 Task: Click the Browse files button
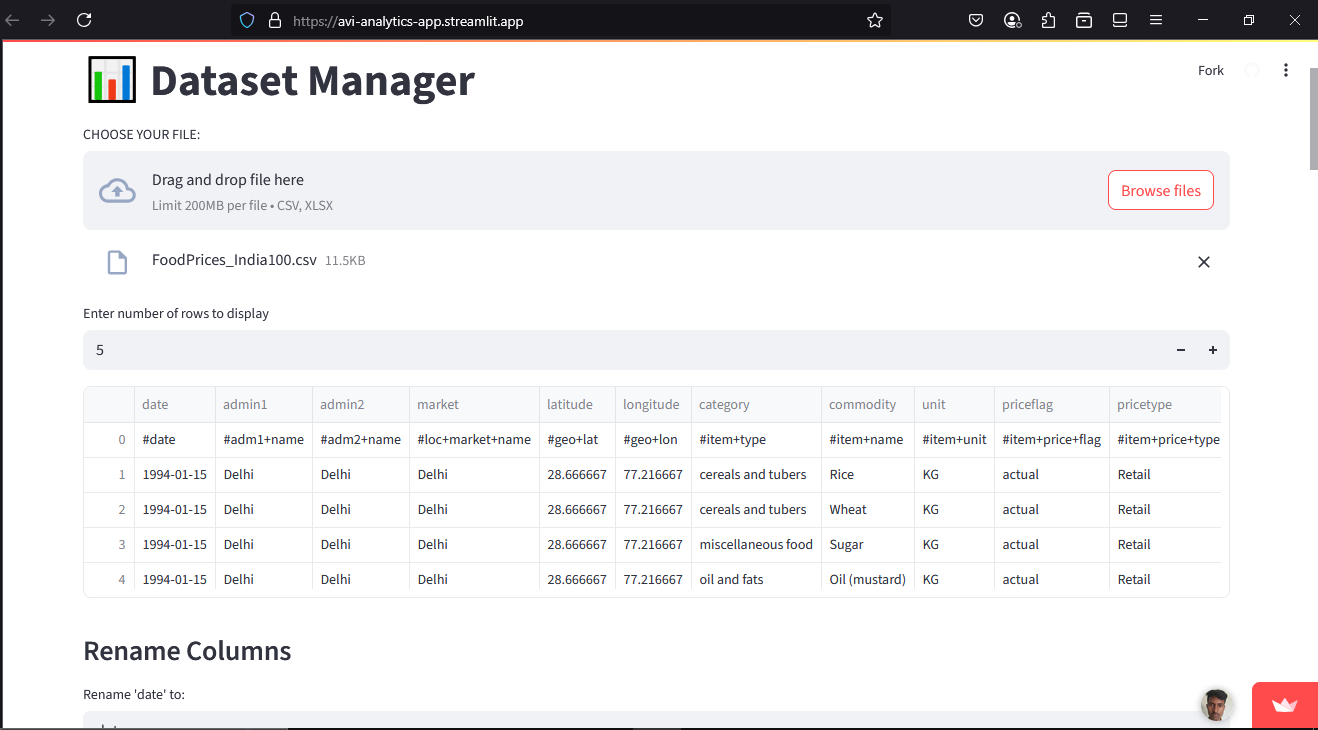(1161, 190)
